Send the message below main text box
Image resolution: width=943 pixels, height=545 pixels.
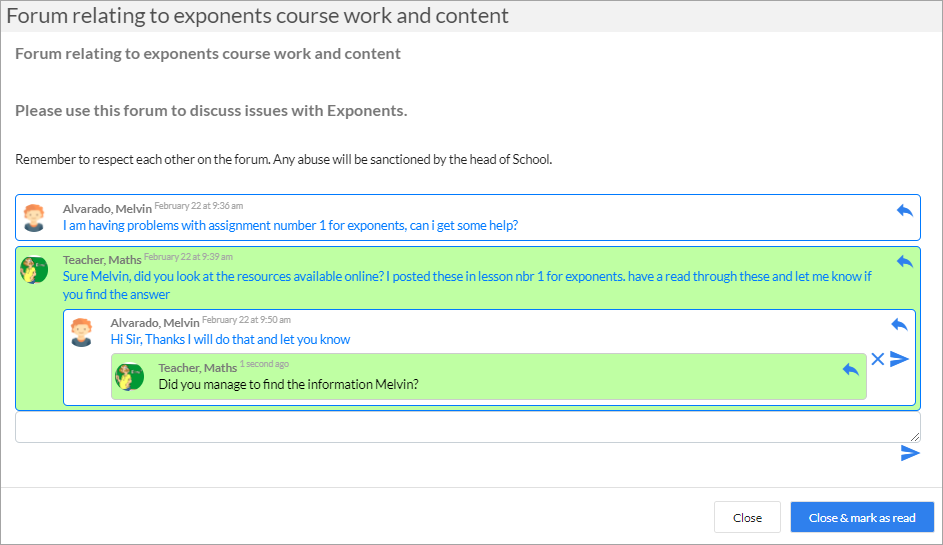point(910,453)
